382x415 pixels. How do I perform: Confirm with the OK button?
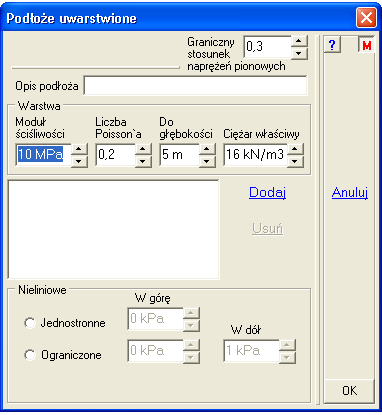point(349,391)
